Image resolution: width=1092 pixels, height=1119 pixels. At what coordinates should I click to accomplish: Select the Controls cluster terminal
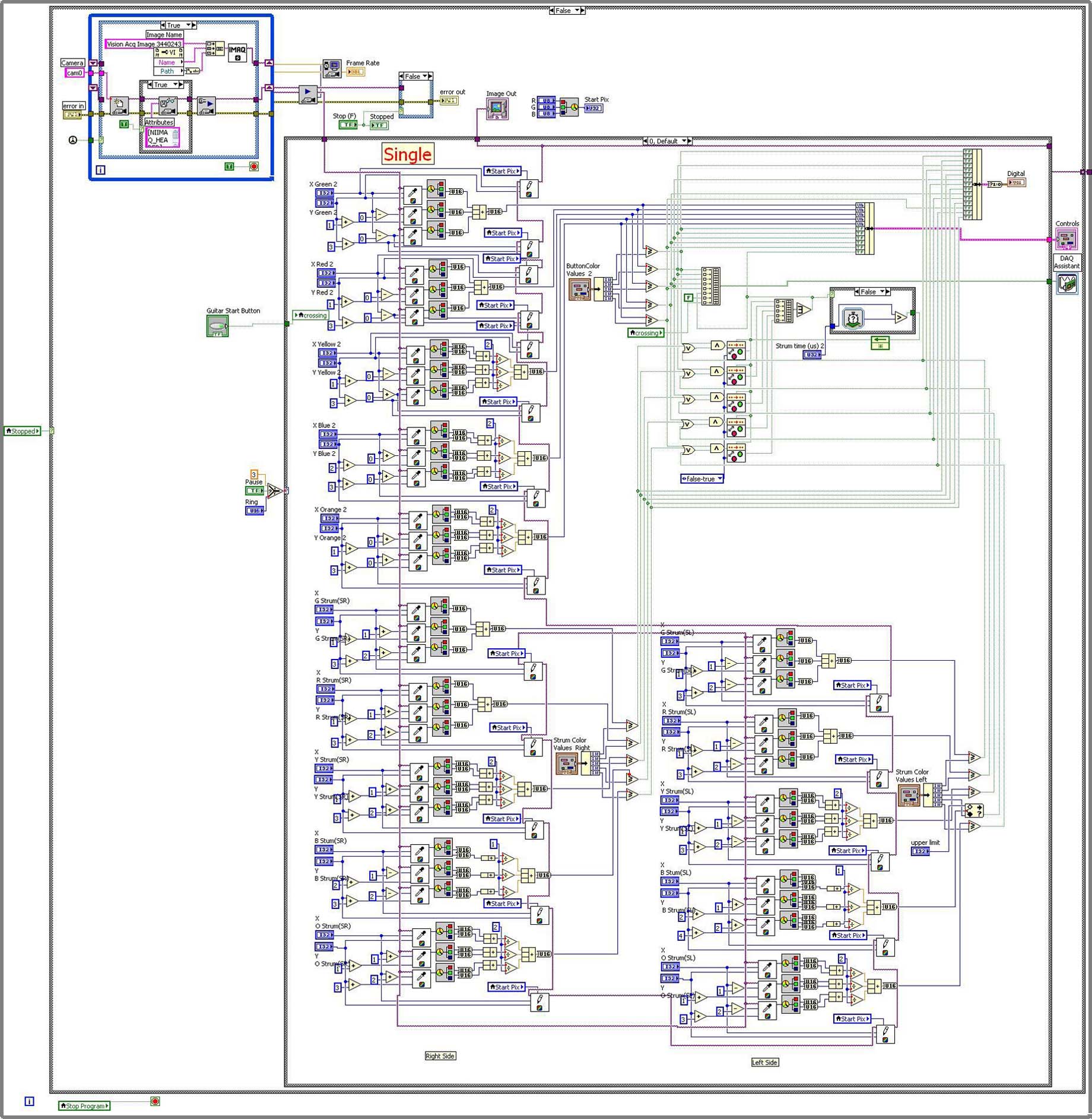pyautogui.click(x=1066, y=239)
